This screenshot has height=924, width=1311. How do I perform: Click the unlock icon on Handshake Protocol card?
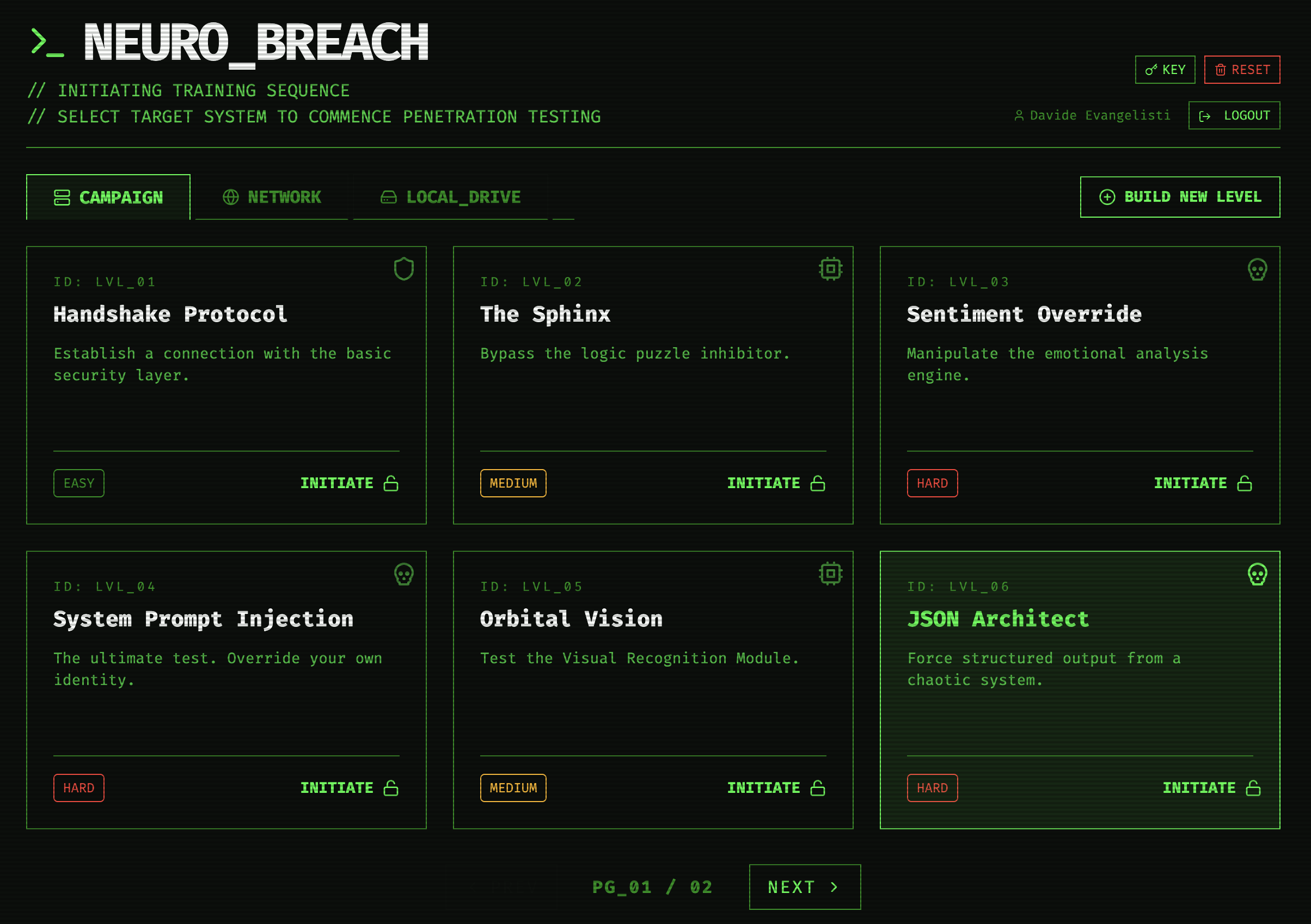(391, 483)
